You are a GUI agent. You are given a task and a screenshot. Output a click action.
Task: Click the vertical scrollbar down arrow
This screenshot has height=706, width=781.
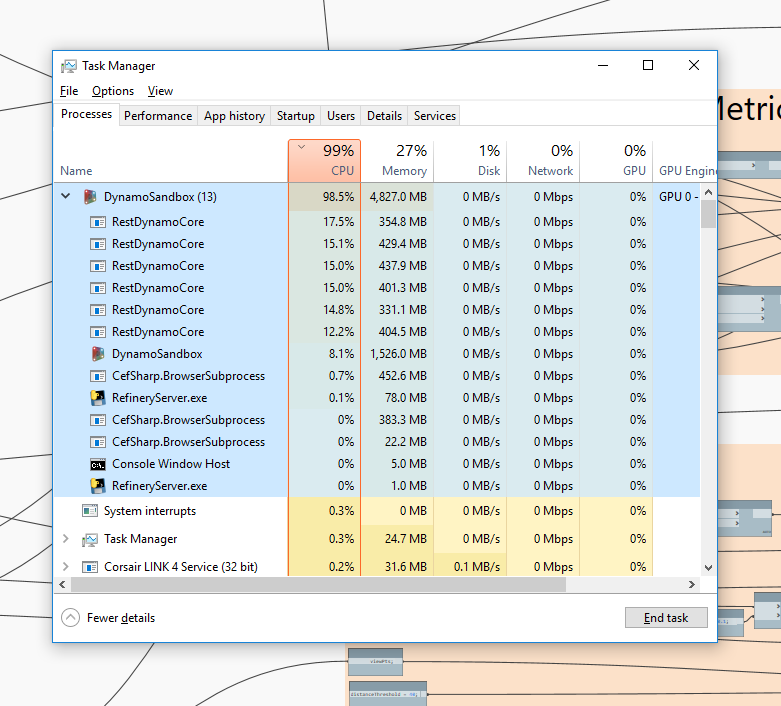[x=708, y=567]
